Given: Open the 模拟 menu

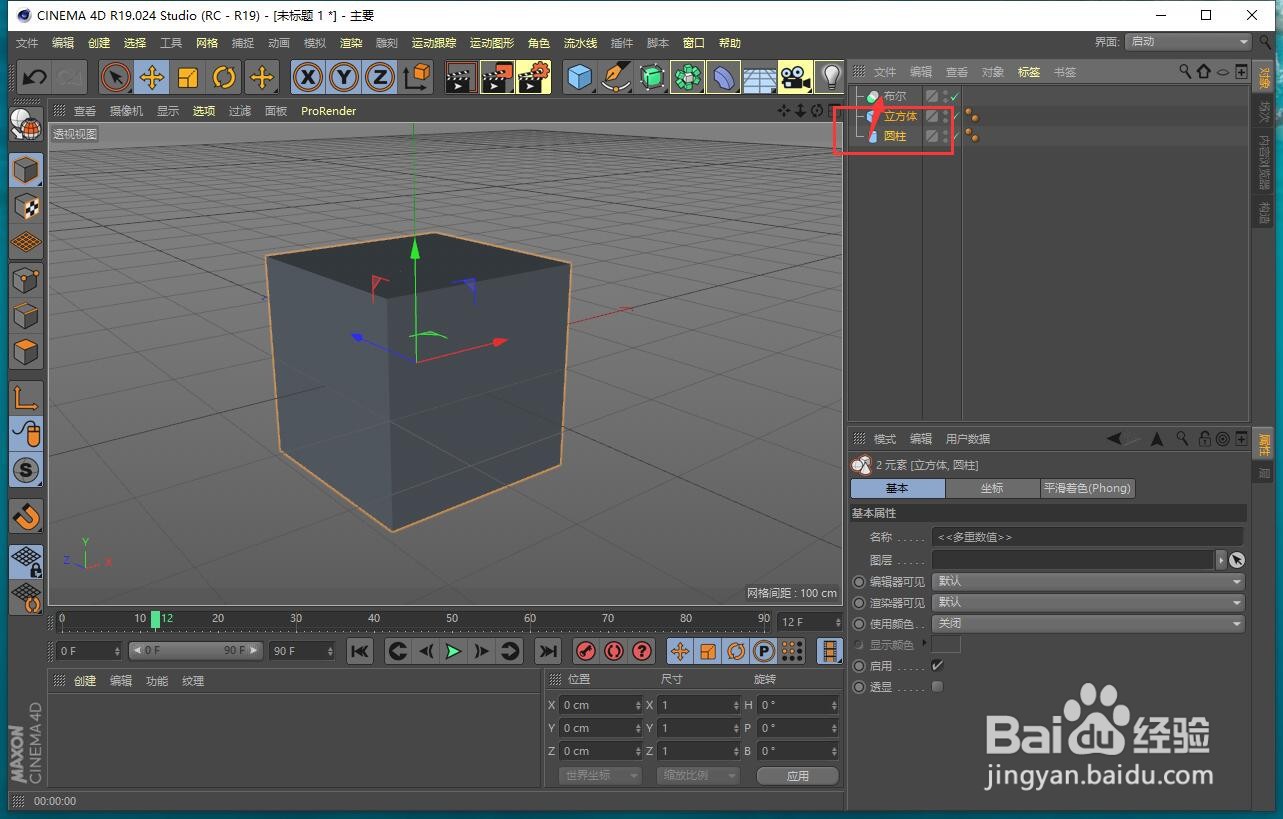Looking at the screenshot, I should [315, 43].
